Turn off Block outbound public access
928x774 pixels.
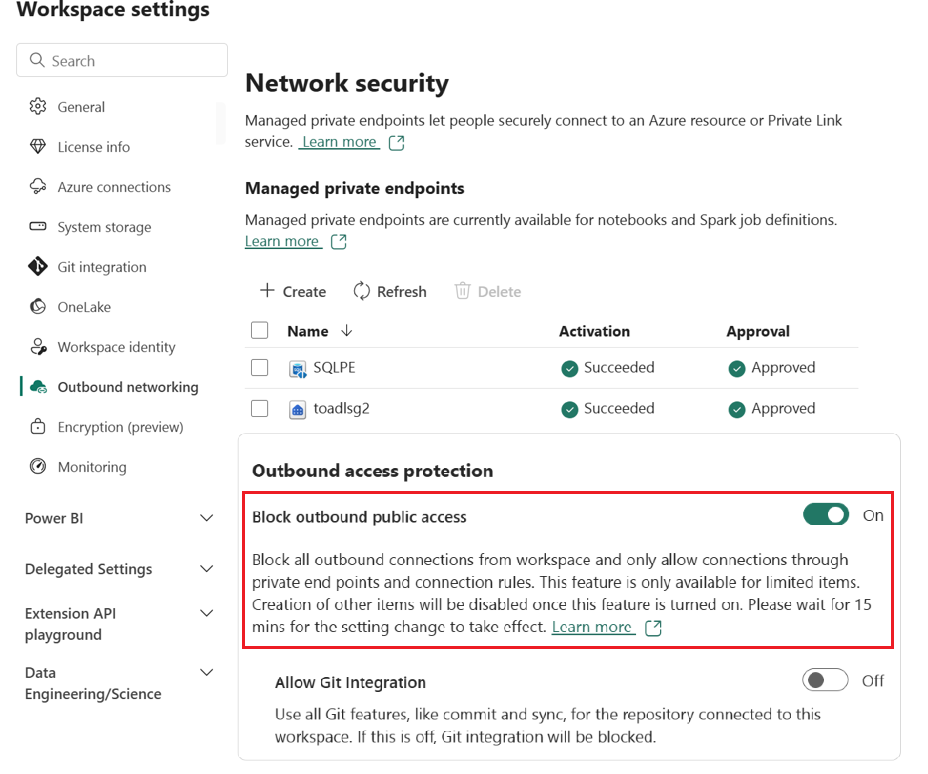(x=826, y=515)
